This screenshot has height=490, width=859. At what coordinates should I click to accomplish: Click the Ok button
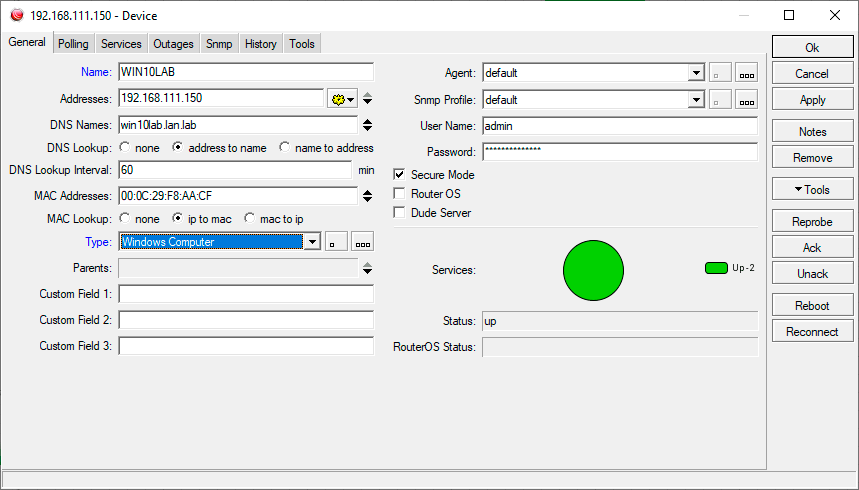pyautogui.click(x=812, y=48)
